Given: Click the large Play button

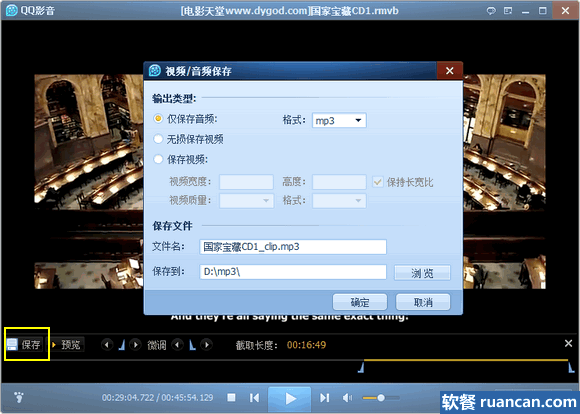Looking at the screenshot, I should tap(290, 398).
